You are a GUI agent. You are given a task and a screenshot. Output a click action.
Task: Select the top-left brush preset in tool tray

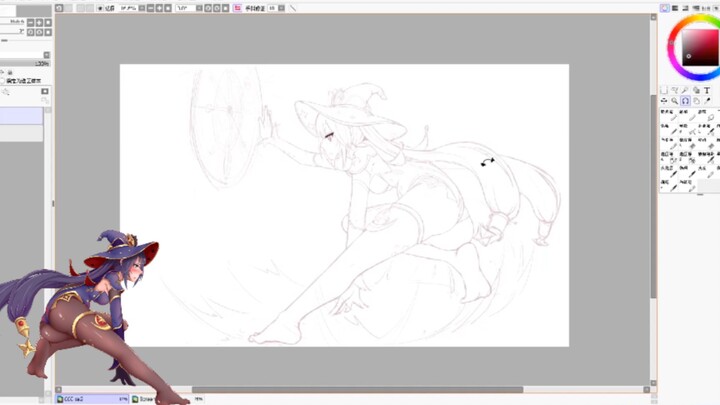669,115
